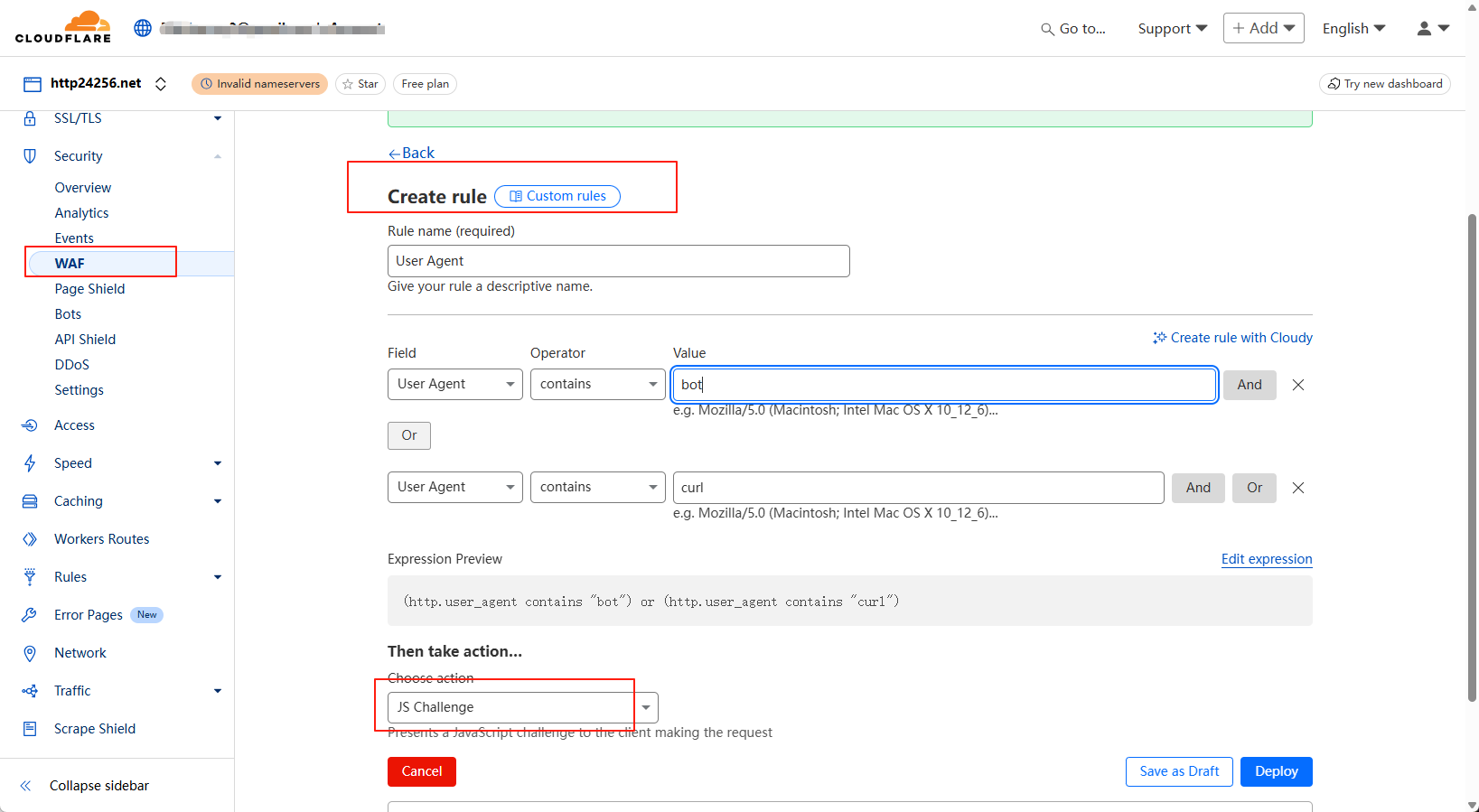Expand the Caching section
Screen dimensions: 1479x812
coord(218,501)
